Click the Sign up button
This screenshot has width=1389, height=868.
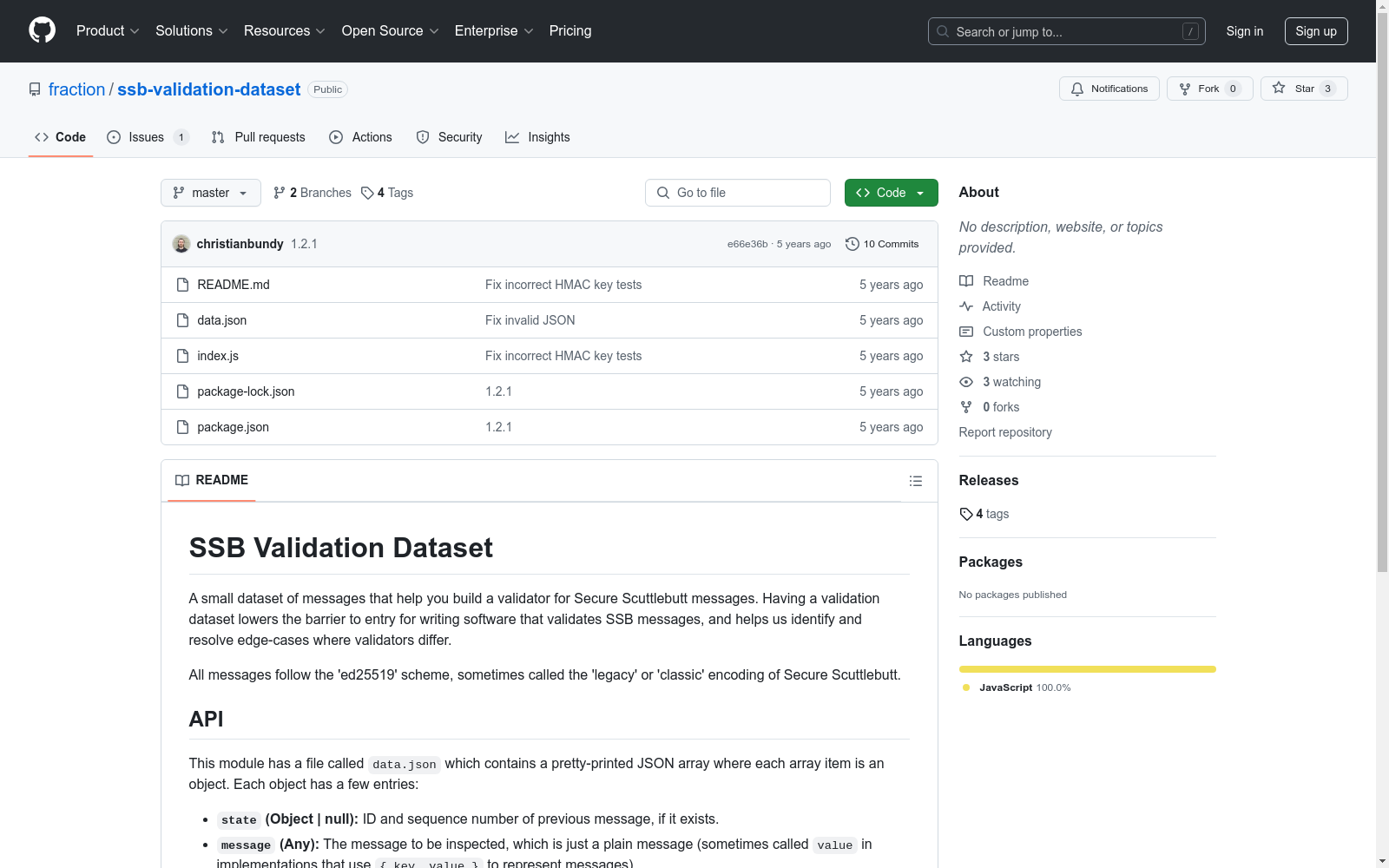[1316, 31]
